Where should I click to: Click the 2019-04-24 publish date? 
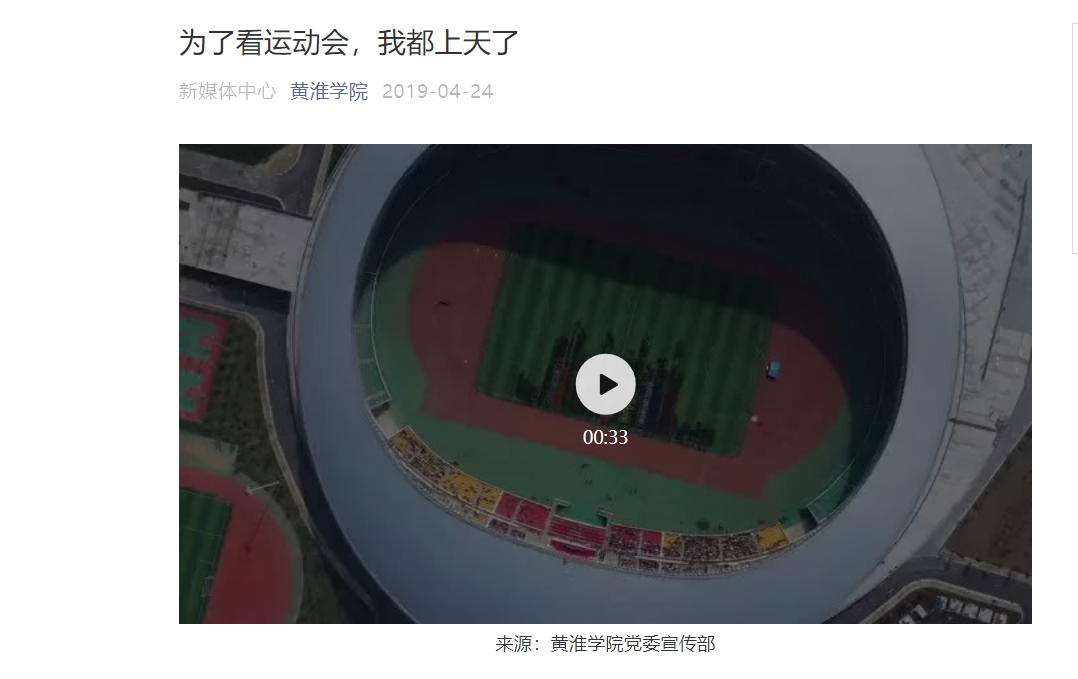pyautogui.click(x=437, y=91)
